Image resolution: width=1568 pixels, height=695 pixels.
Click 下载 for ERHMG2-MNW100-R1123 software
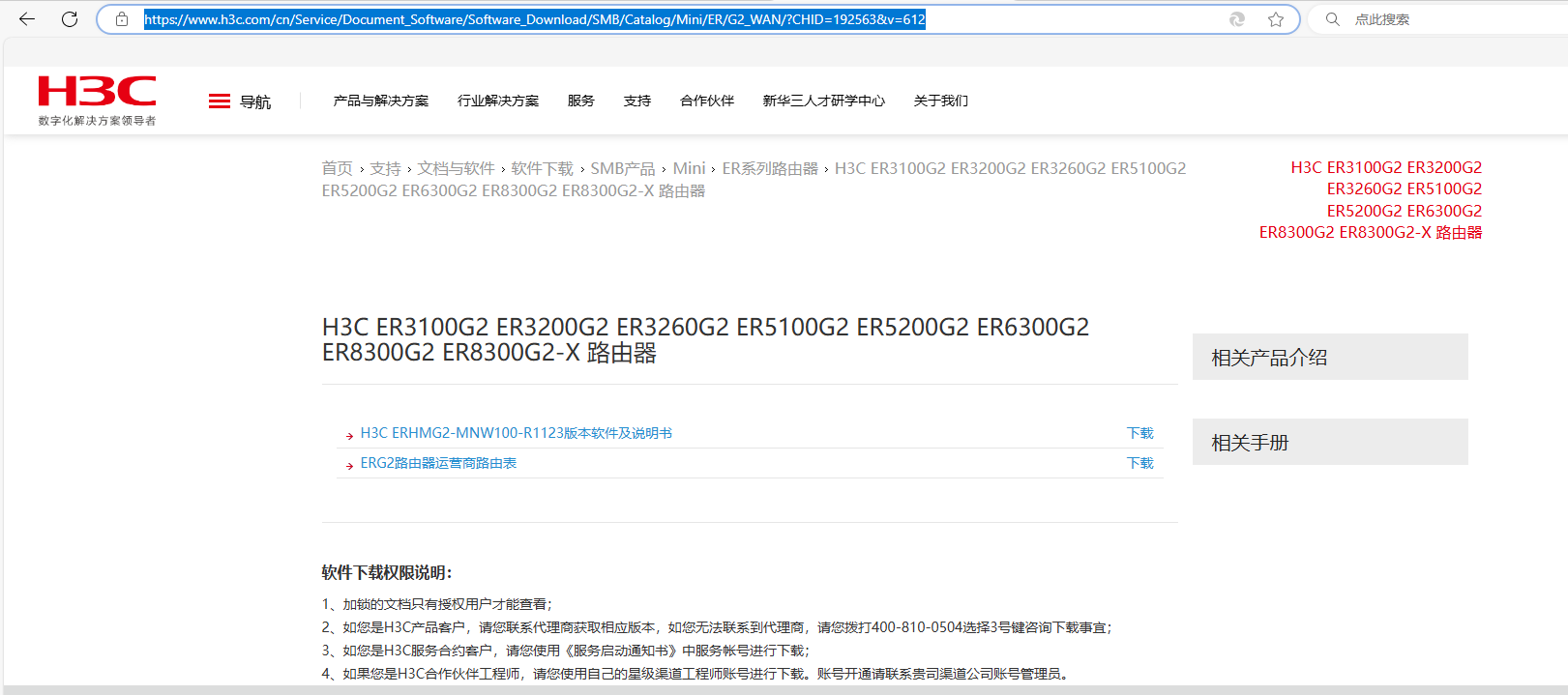pos(1140,433)
